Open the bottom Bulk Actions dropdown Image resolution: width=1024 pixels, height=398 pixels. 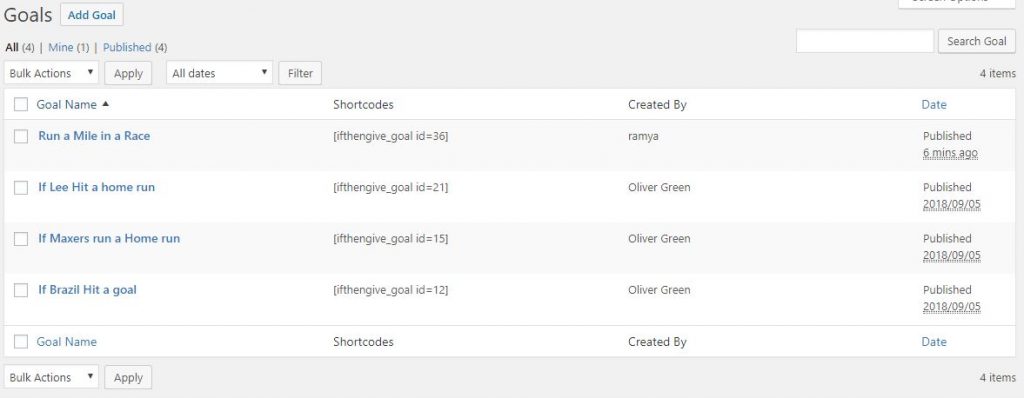[52, 377]
